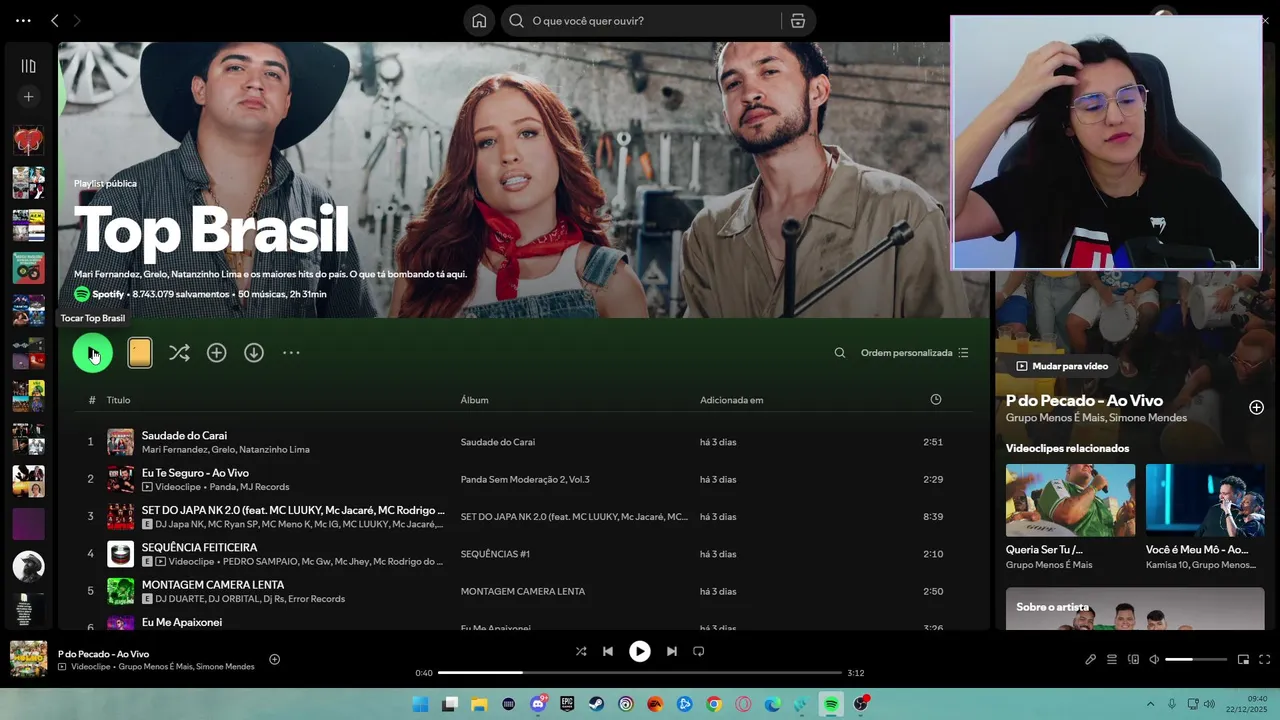Open Discord from taskbar
Screen dimensions: 1280x720
[x=538, y=704]
